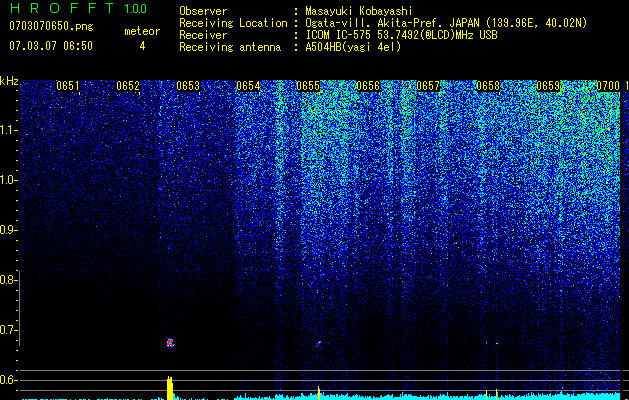Click the 0.6 kHz axis label
The image size is (629, 400).
[x=8, y=380]
